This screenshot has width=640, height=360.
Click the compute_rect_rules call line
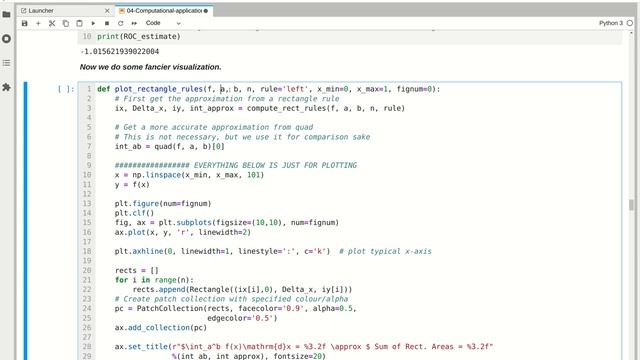[x=260, y=108]
